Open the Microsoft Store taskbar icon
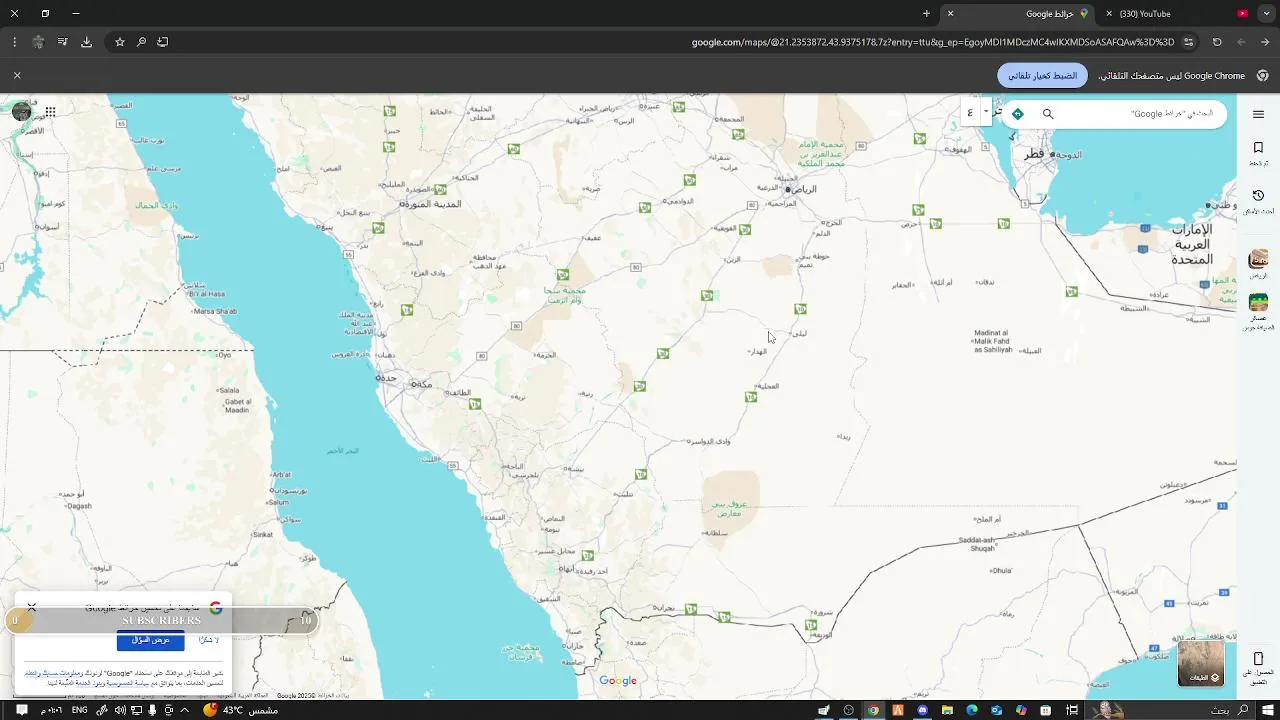The width and height of the screenshot is (1280, 720). [x=1045, y=710]
